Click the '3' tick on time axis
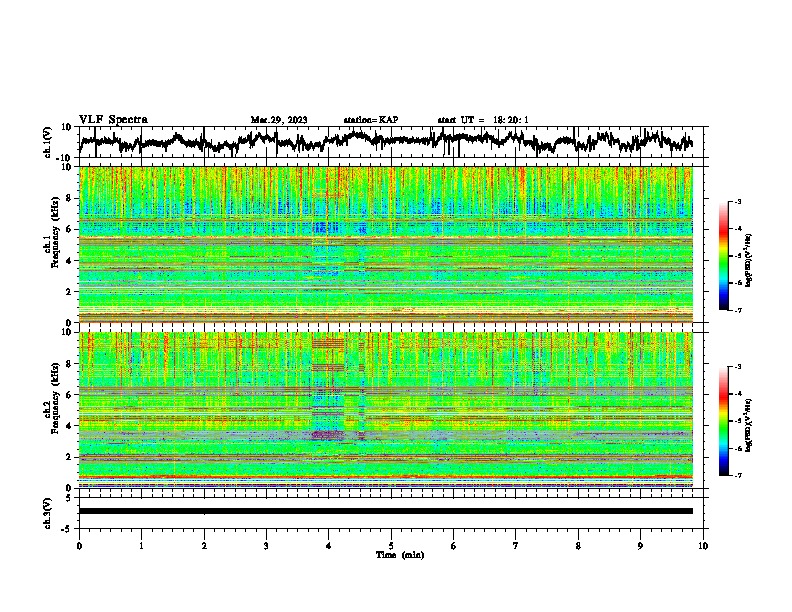Image resolution: width=792 pixels, height=612 pixels. coord(266,546)
